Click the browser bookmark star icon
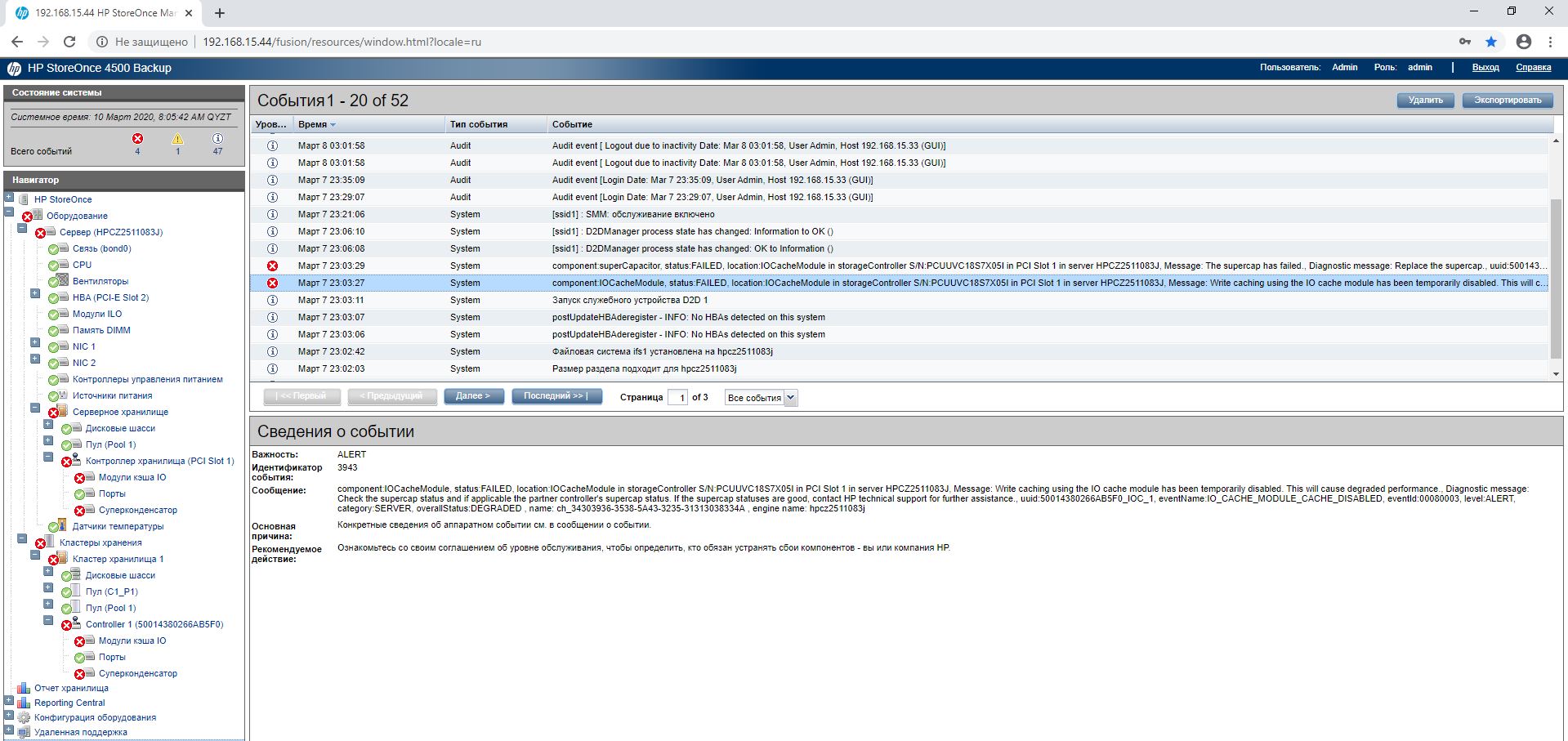The image size is (1568, 741). pyautogui.click(x=1491, y=42)
